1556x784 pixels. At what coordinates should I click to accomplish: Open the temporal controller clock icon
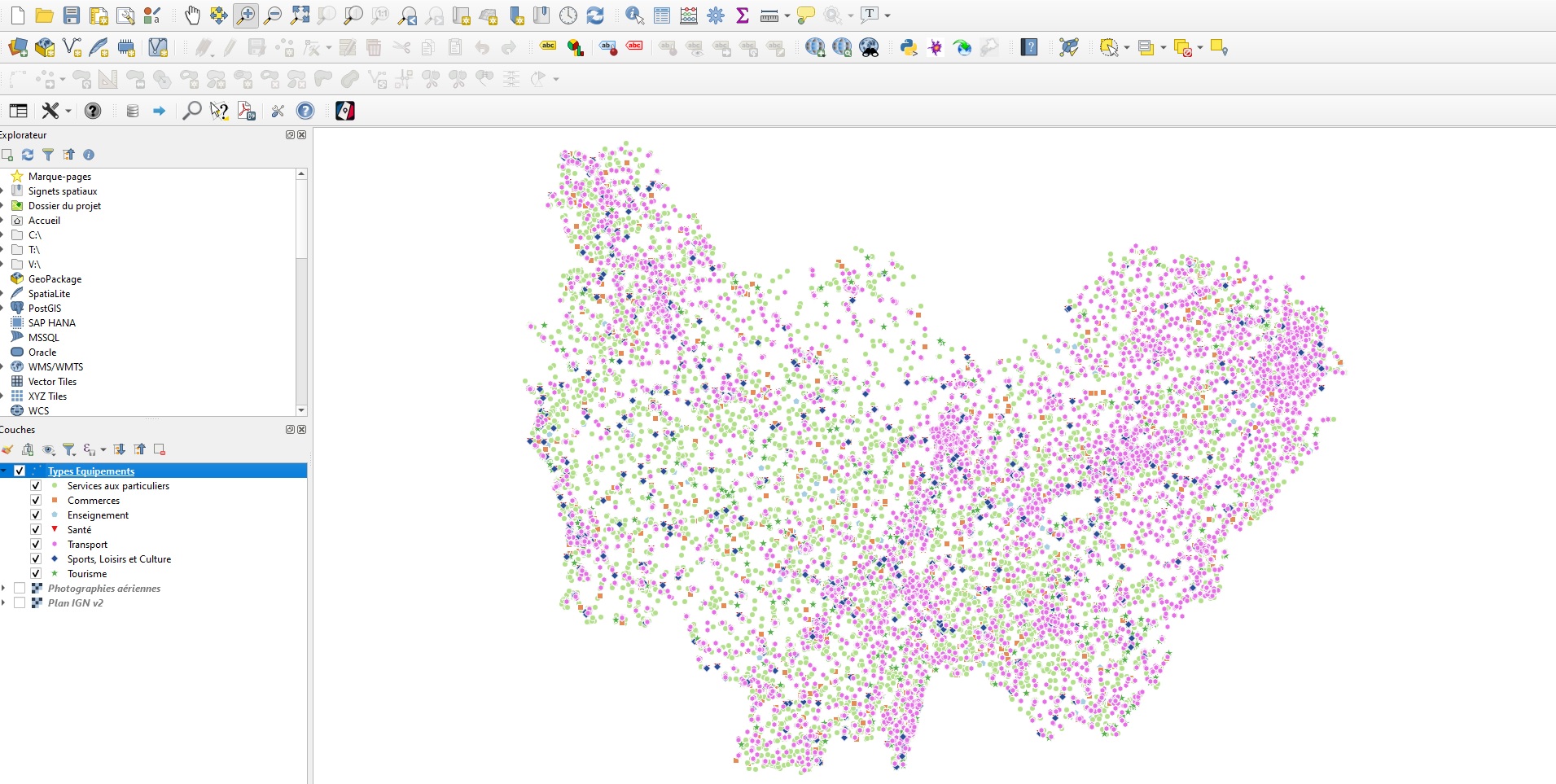[568, 15]
